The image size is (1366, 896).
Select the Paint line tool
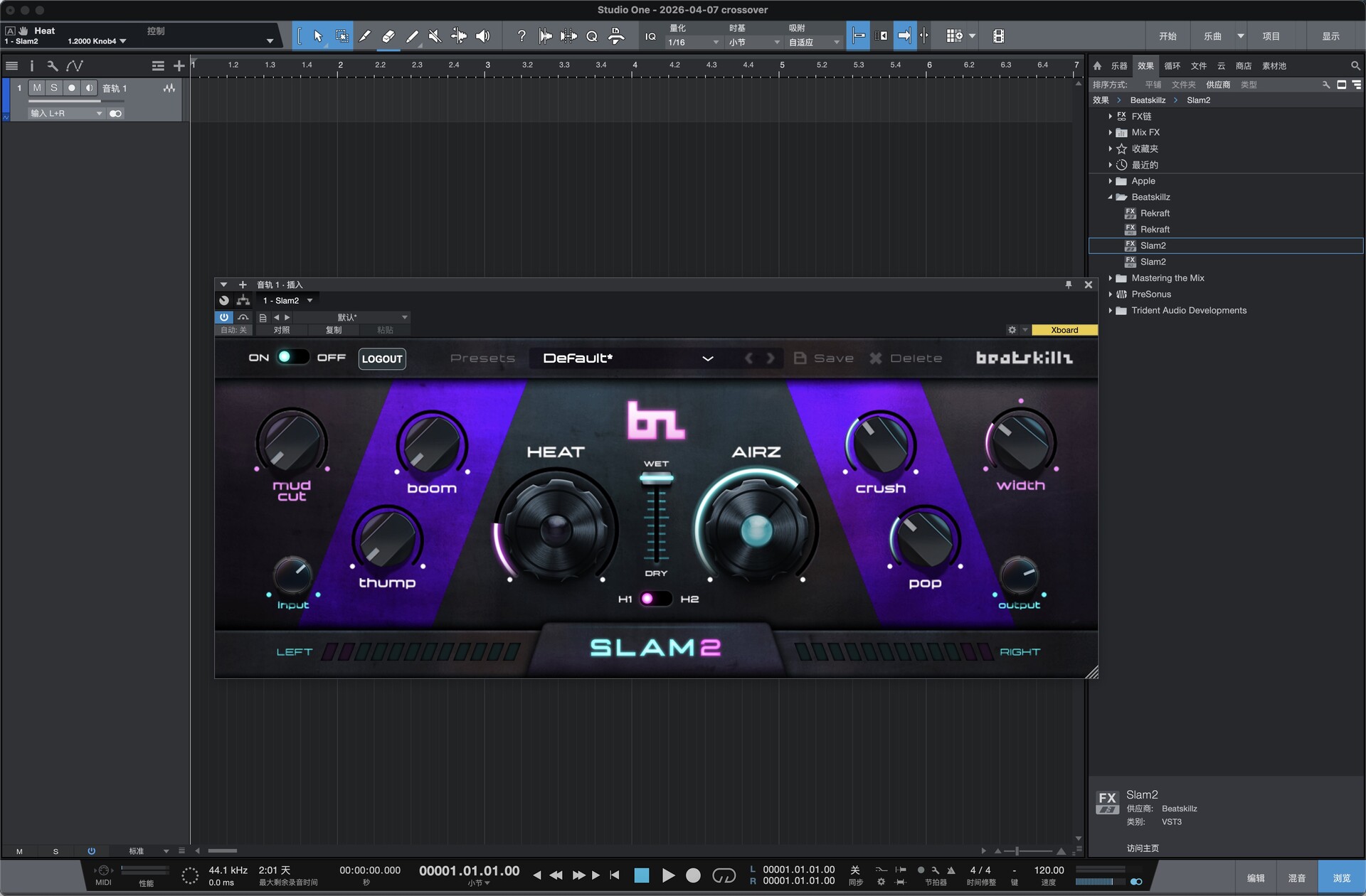(x=412, y=36)
